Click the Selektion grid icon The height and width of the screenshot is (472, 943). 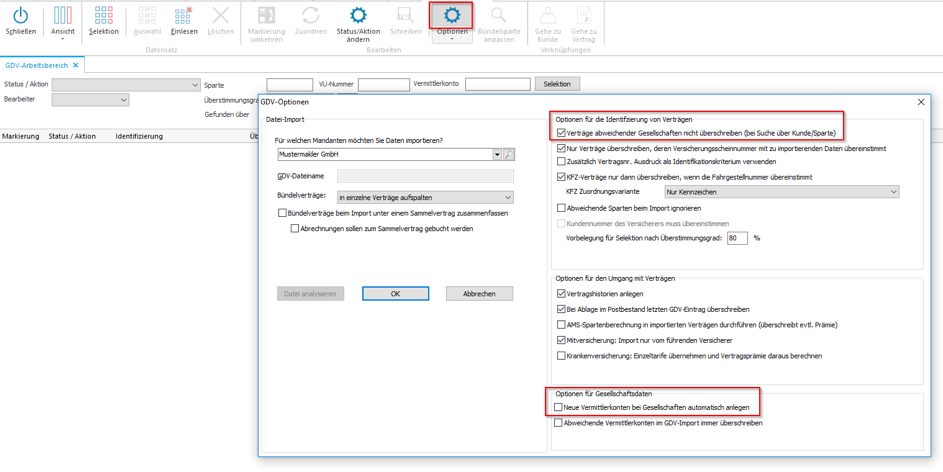(x=103, y=15)
